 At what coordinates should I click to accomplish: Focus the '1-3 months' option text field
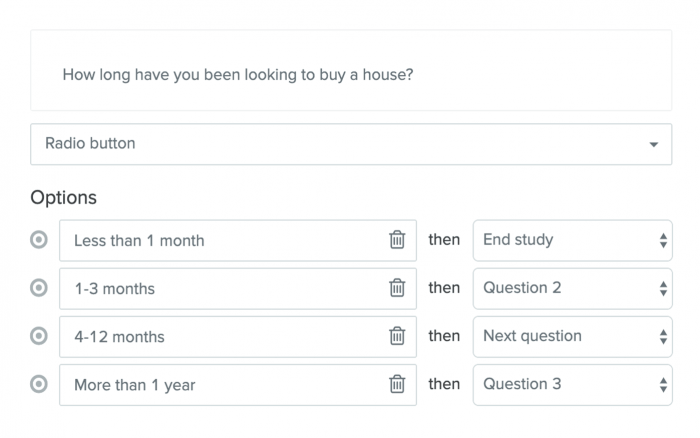(x=220, y=288)
